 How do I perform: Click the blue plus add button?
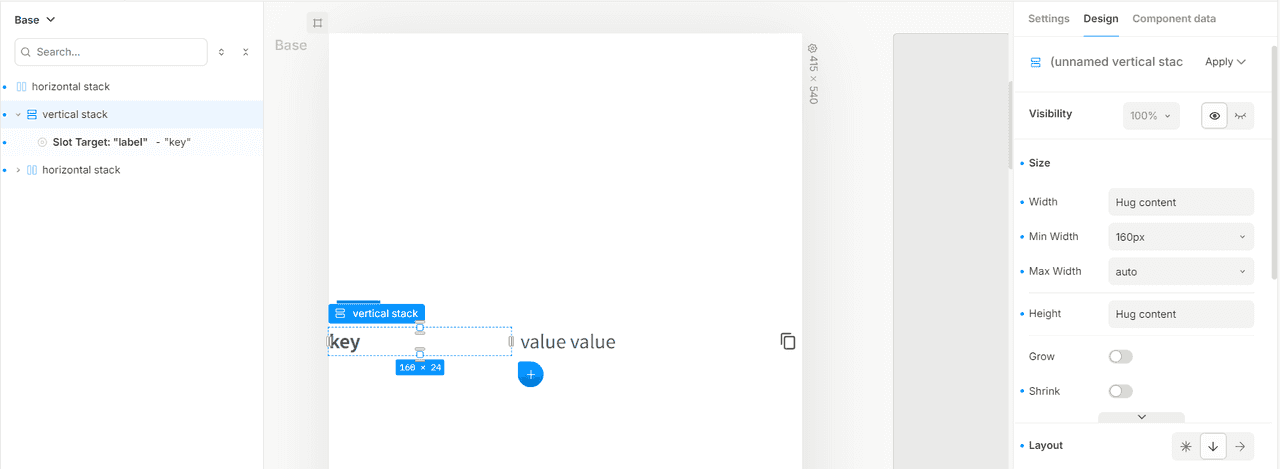point(531,374)
